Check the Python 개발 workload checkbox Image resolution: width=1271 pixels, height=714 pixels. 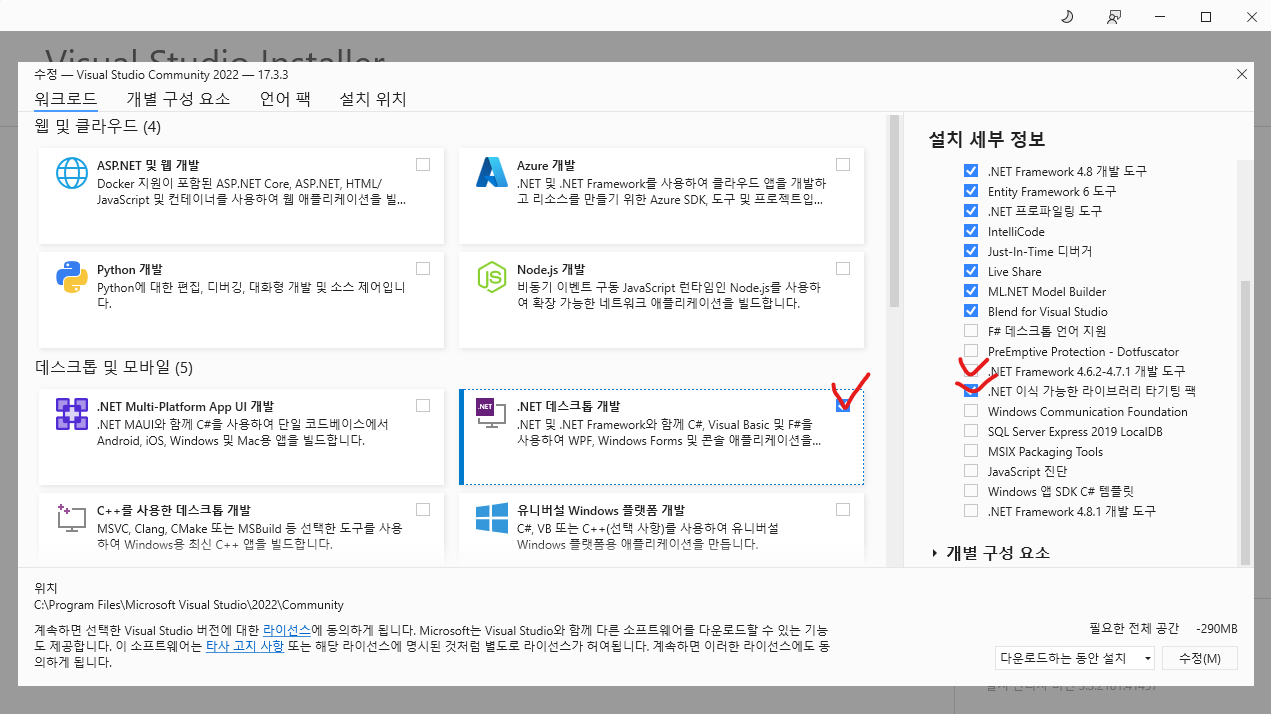tap(423, 268)
